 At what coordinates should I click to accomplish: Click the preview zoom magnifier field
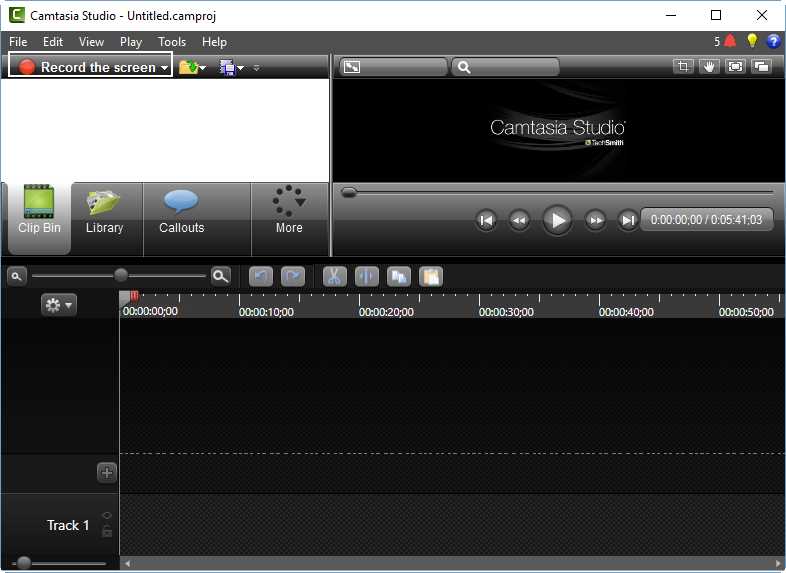pos(505,67)
